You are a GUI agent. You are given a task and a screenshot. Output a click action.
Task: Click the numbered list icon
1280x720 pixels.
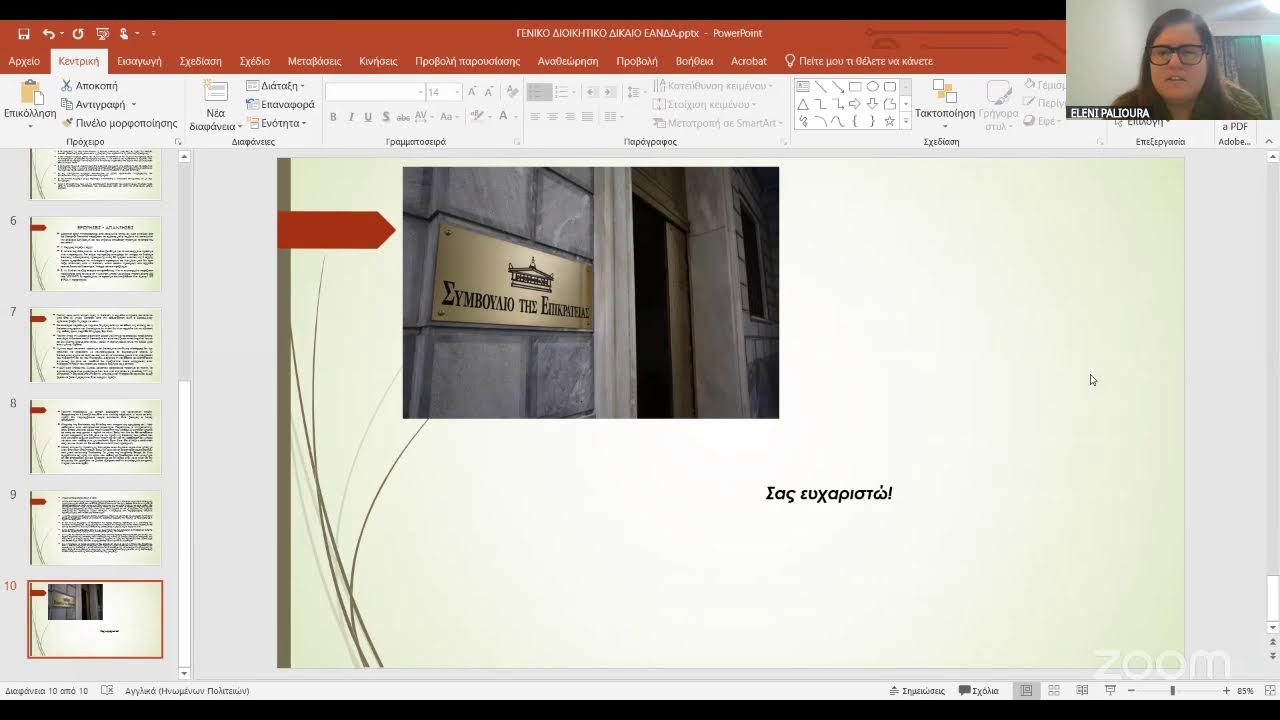[561, 92]
